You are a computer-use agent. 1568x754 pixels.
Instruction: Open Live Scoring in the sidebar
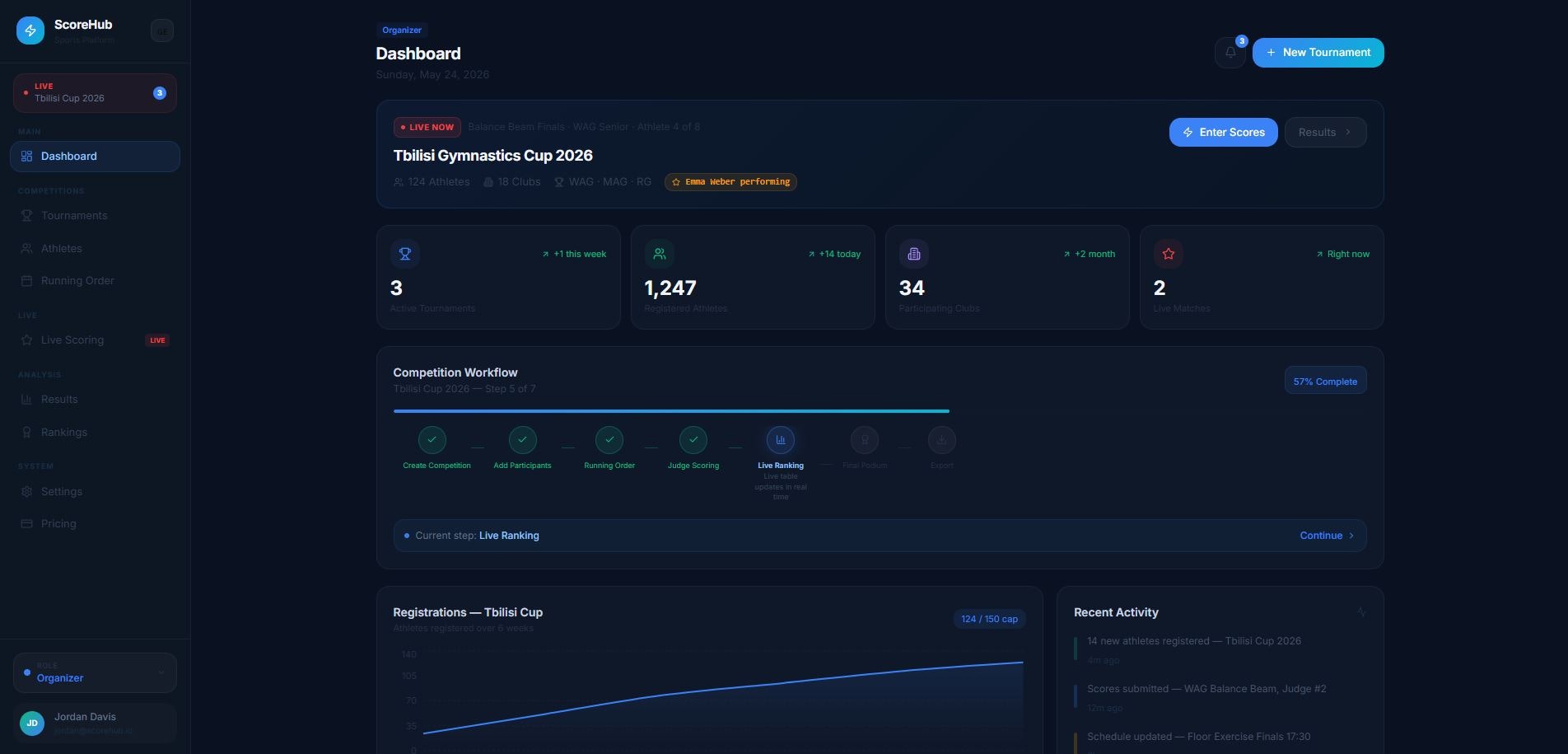pyautogui.click(x=95, y=340)
